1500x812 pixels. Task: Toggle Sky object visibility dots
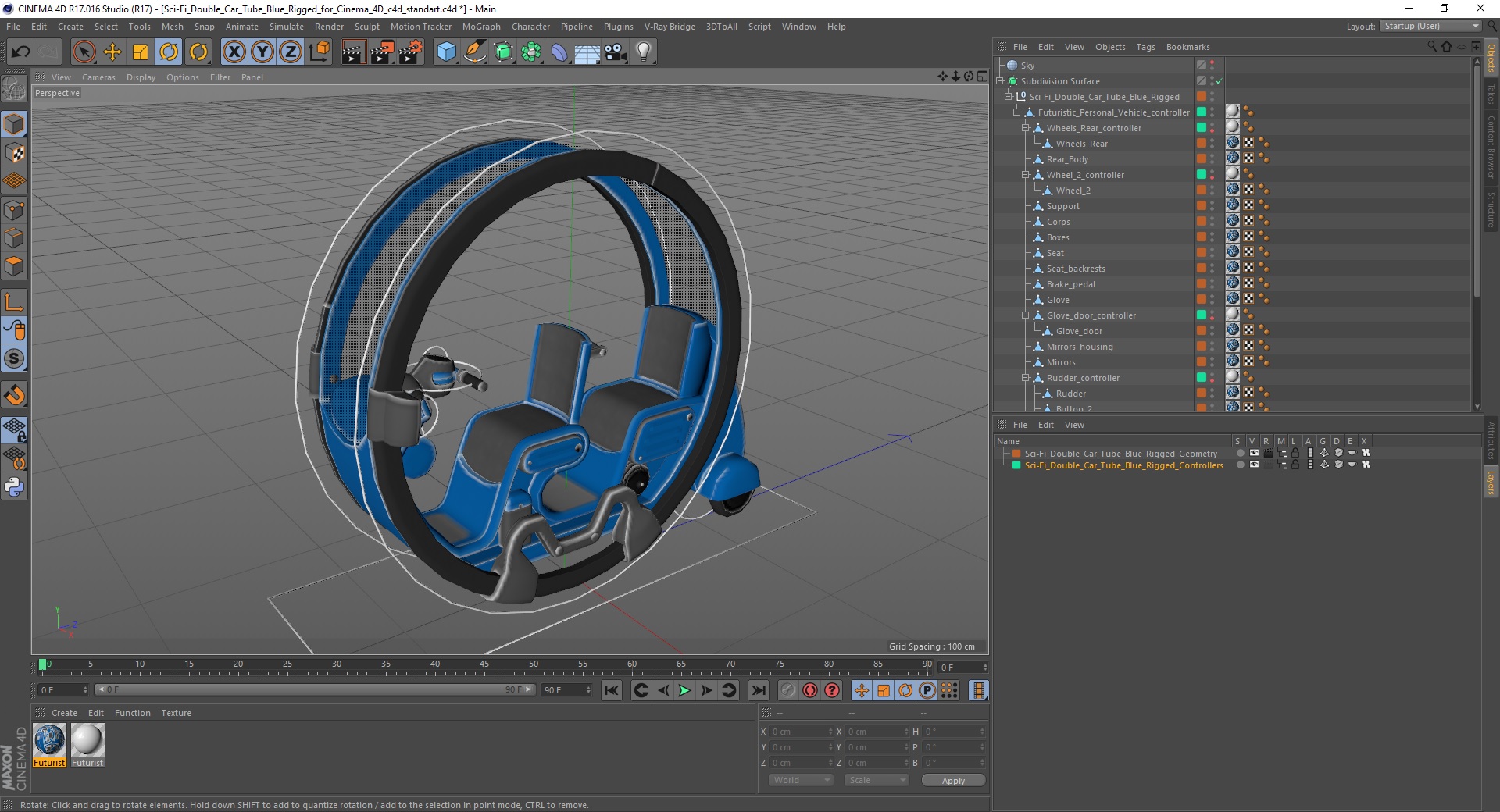click(1212, 66)
